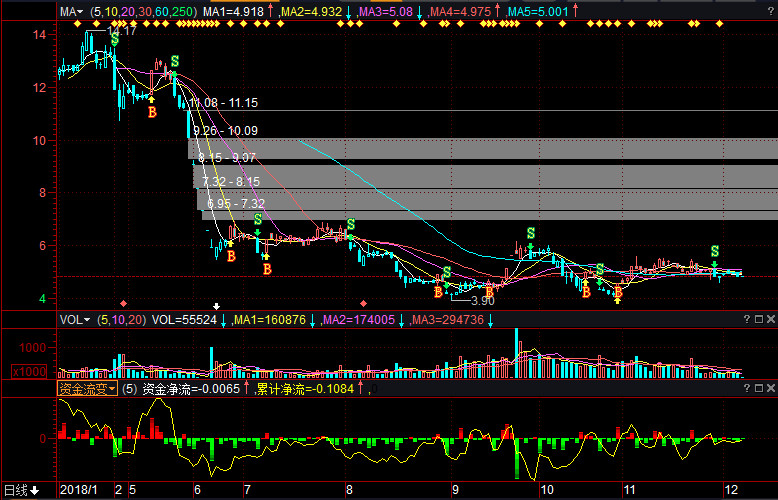Maximize the VOL panel with the square icon
Viewport: 778px width, 500px height.
pos(758,319)
